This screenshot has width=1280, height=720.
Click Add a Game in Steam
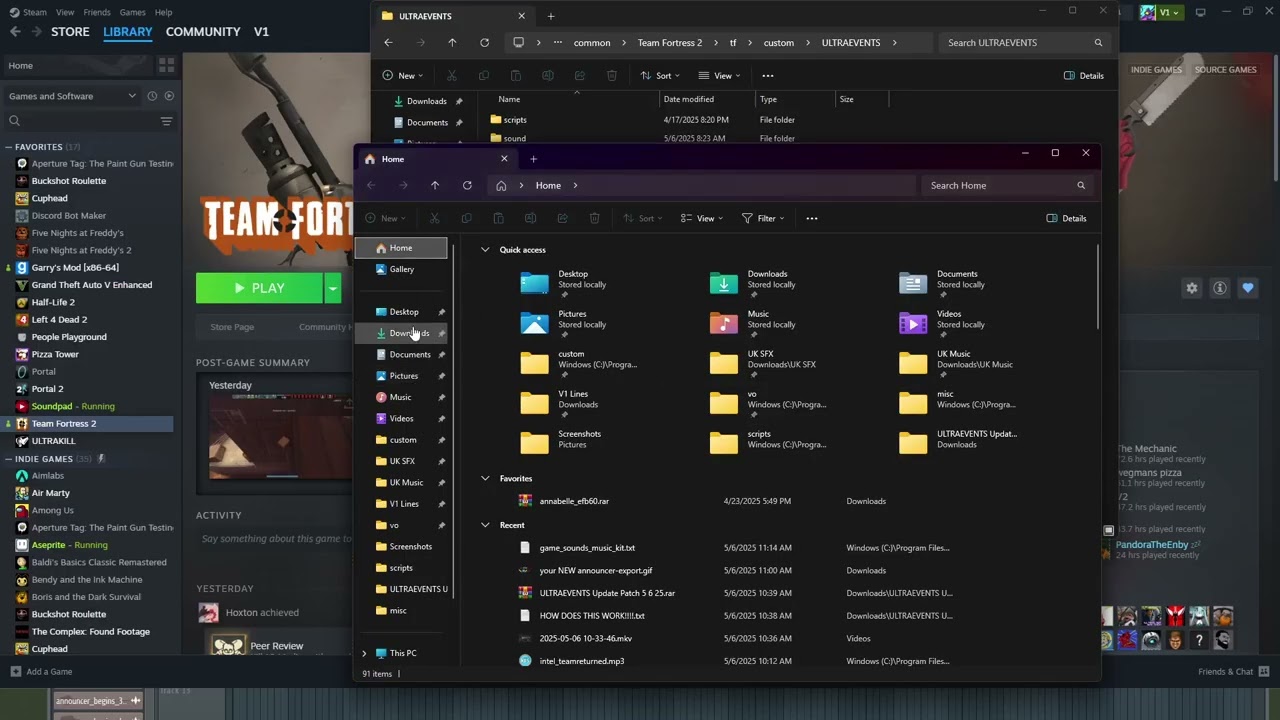39,672
